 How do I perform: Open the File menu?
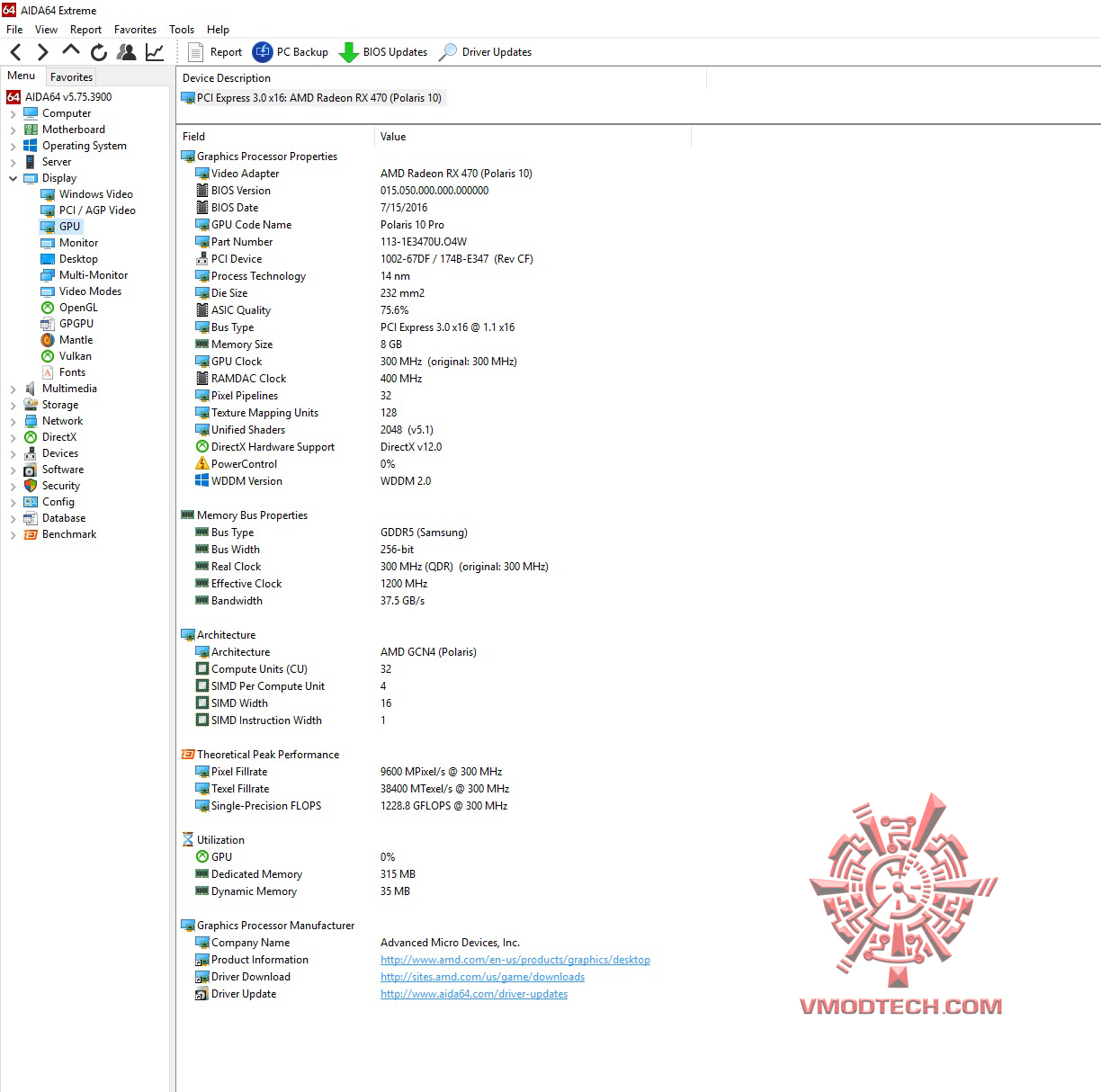coord(14,30)
